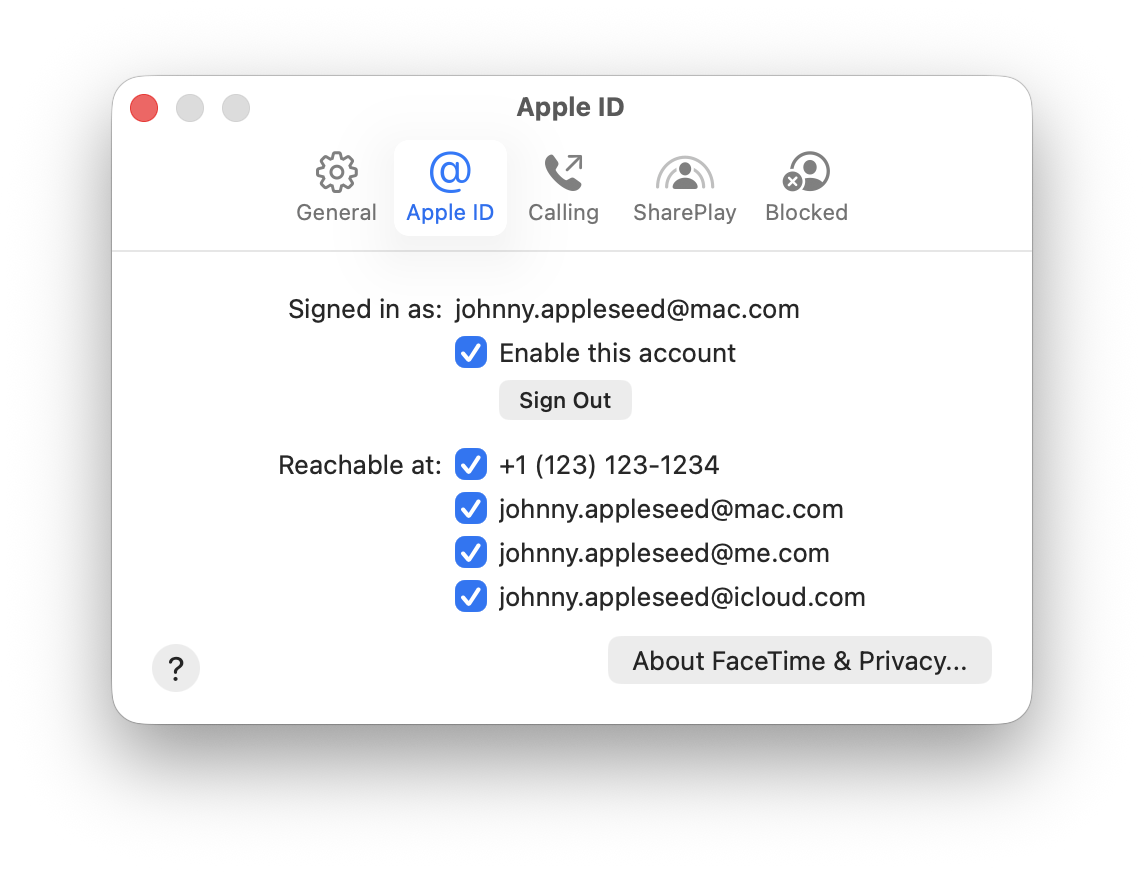Toggle the +1 (123) 123-1234 checkbox
Viewport: 1144px width, 872px height.
pyautogui.click(x=471, y=464)
